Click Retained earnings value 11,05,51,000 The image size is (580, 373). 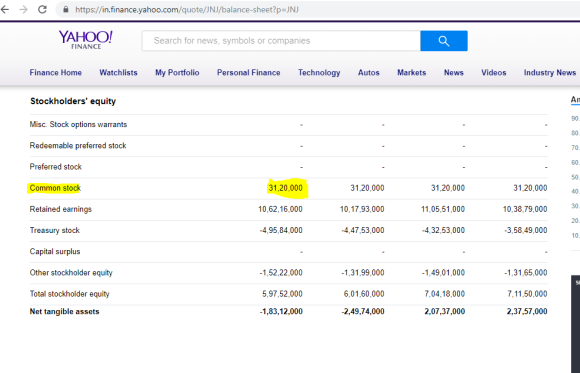(443, 209)
